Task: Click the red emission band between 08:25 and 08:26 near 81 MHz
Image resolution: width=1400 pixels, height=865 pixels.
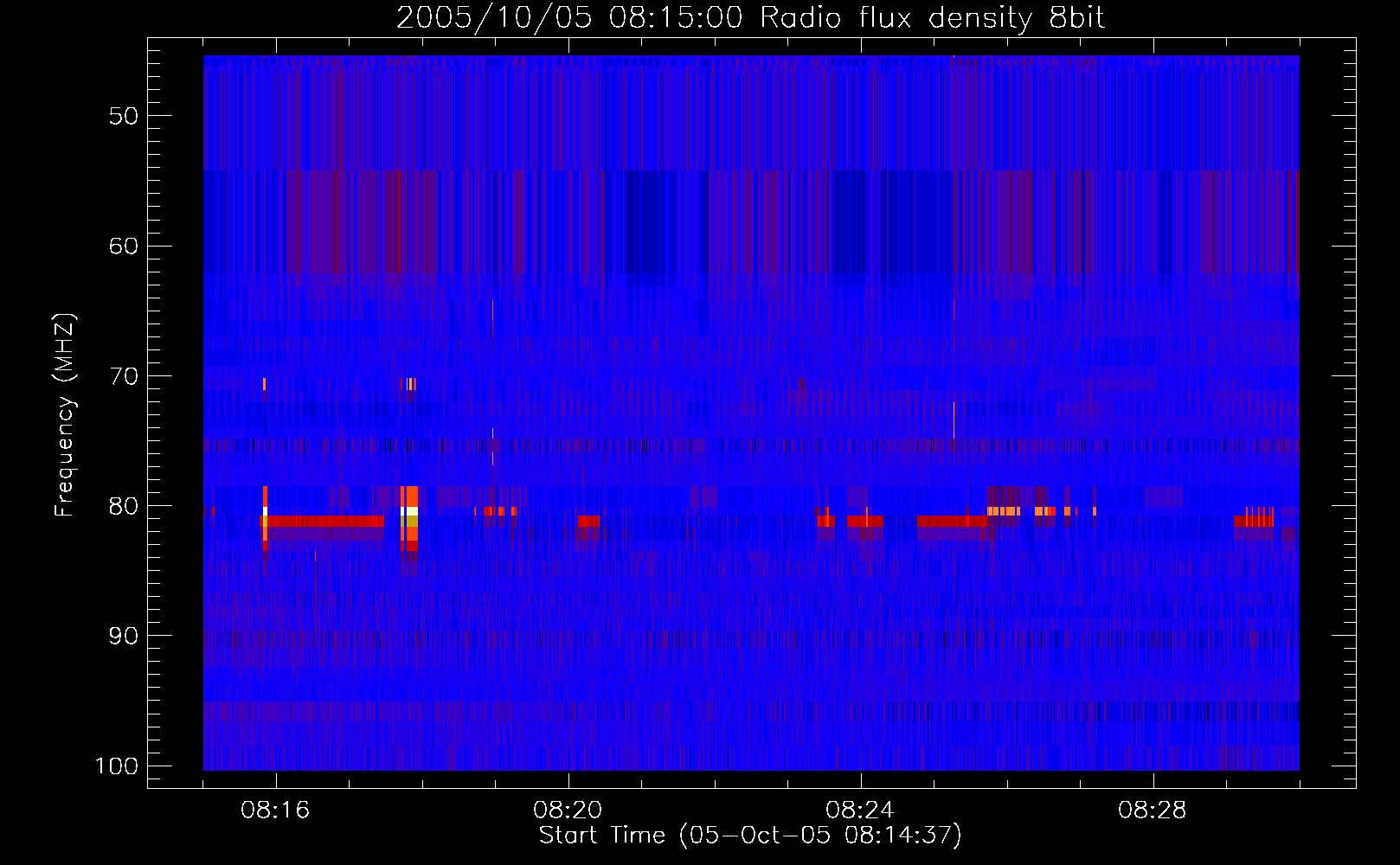Action: tap(952, 522)
